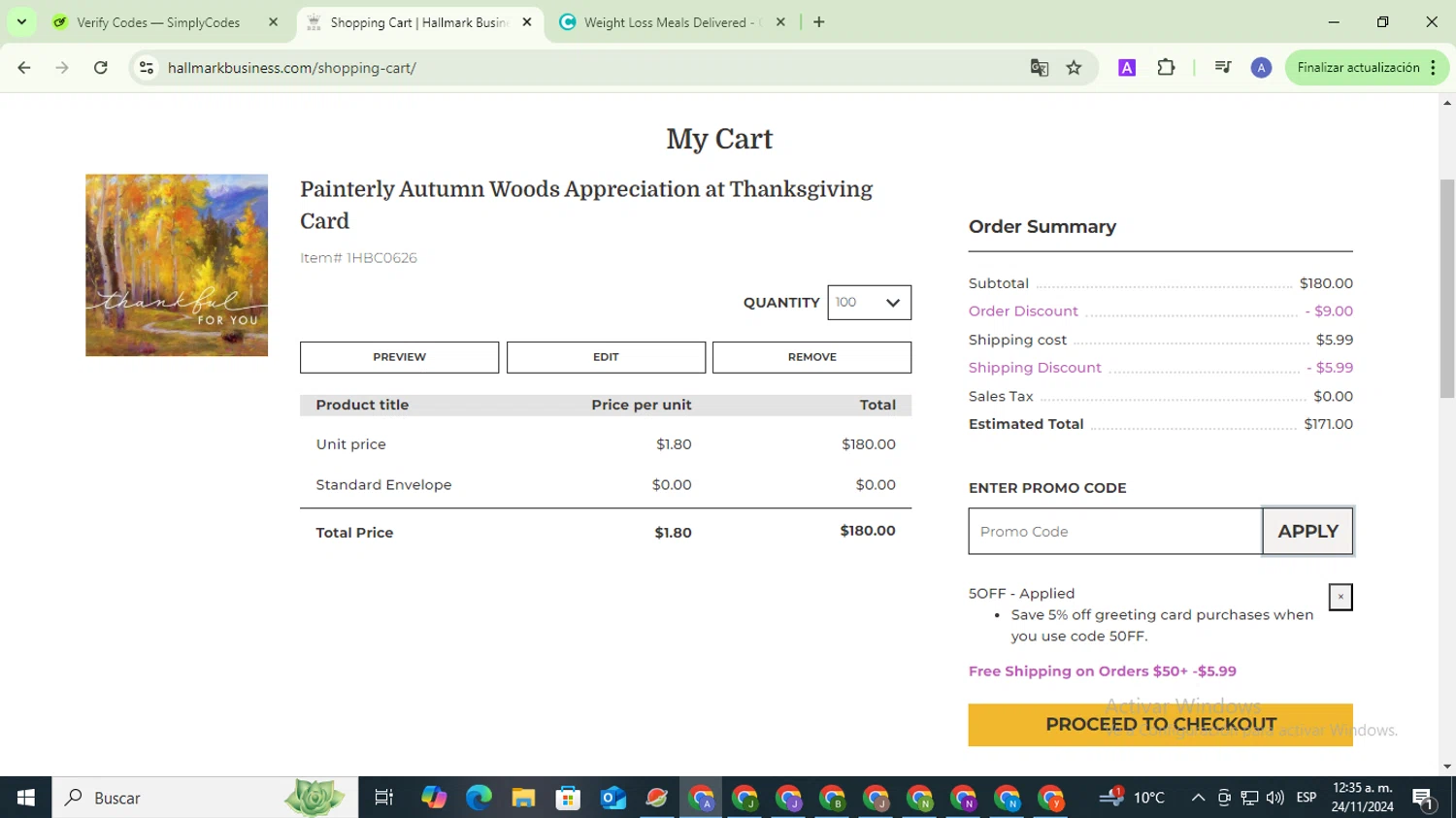Click the scrollbar down arrow

pos(1447,767)
